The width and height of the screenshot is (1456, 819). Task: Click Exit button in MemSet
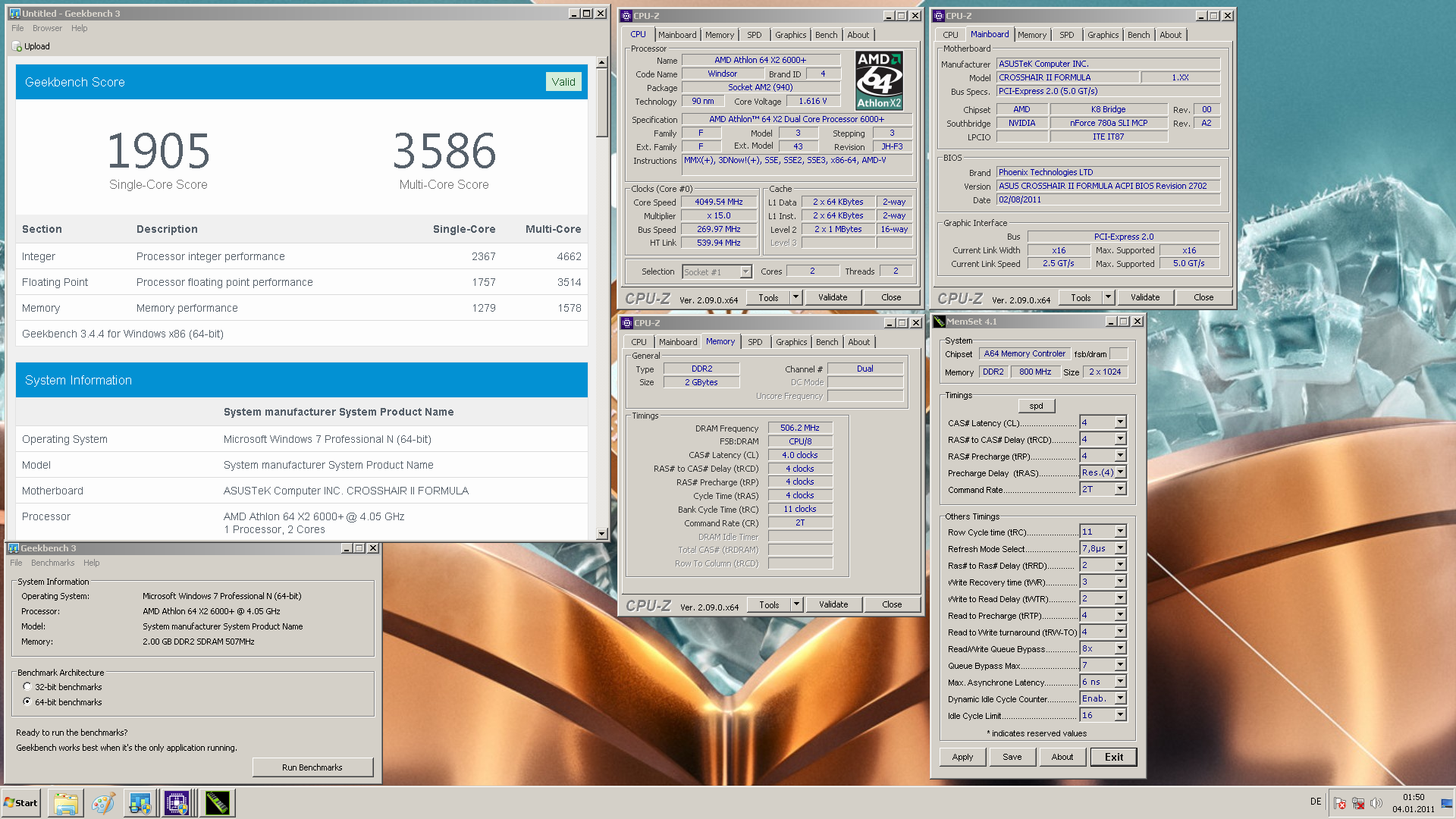point(1113,757)
